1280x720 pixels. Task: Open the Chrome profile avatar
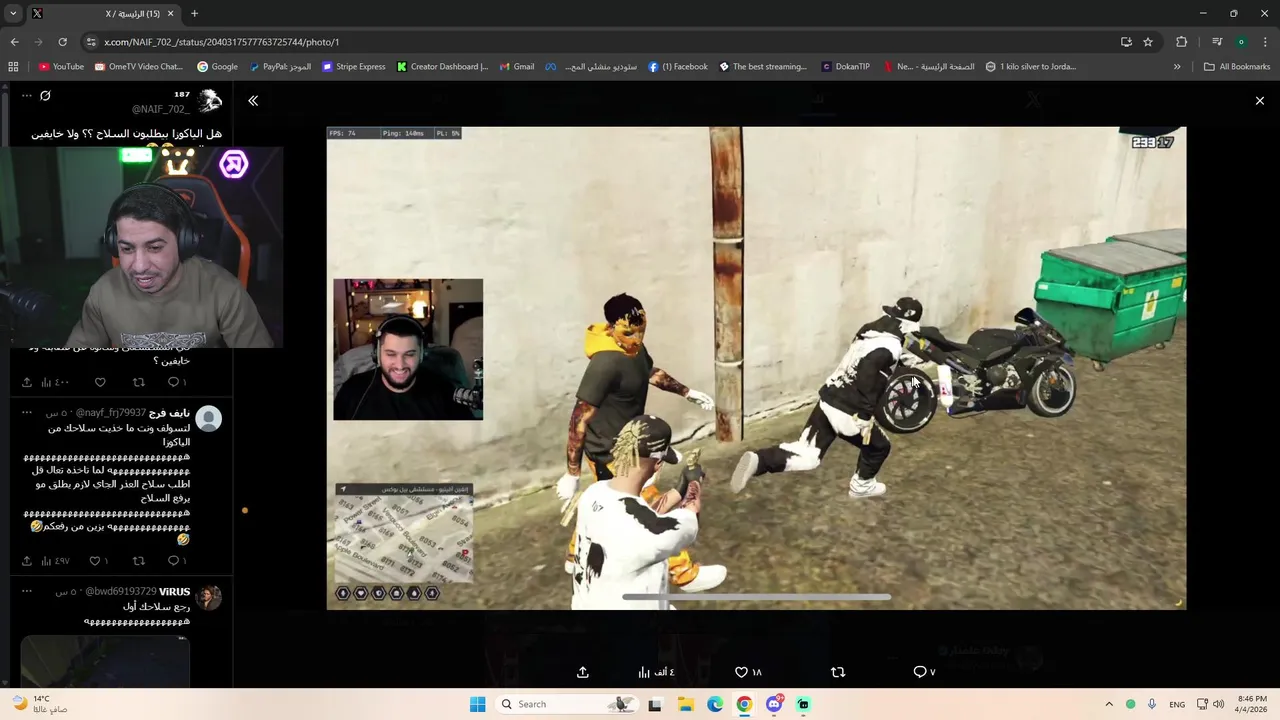point(1241,42)
